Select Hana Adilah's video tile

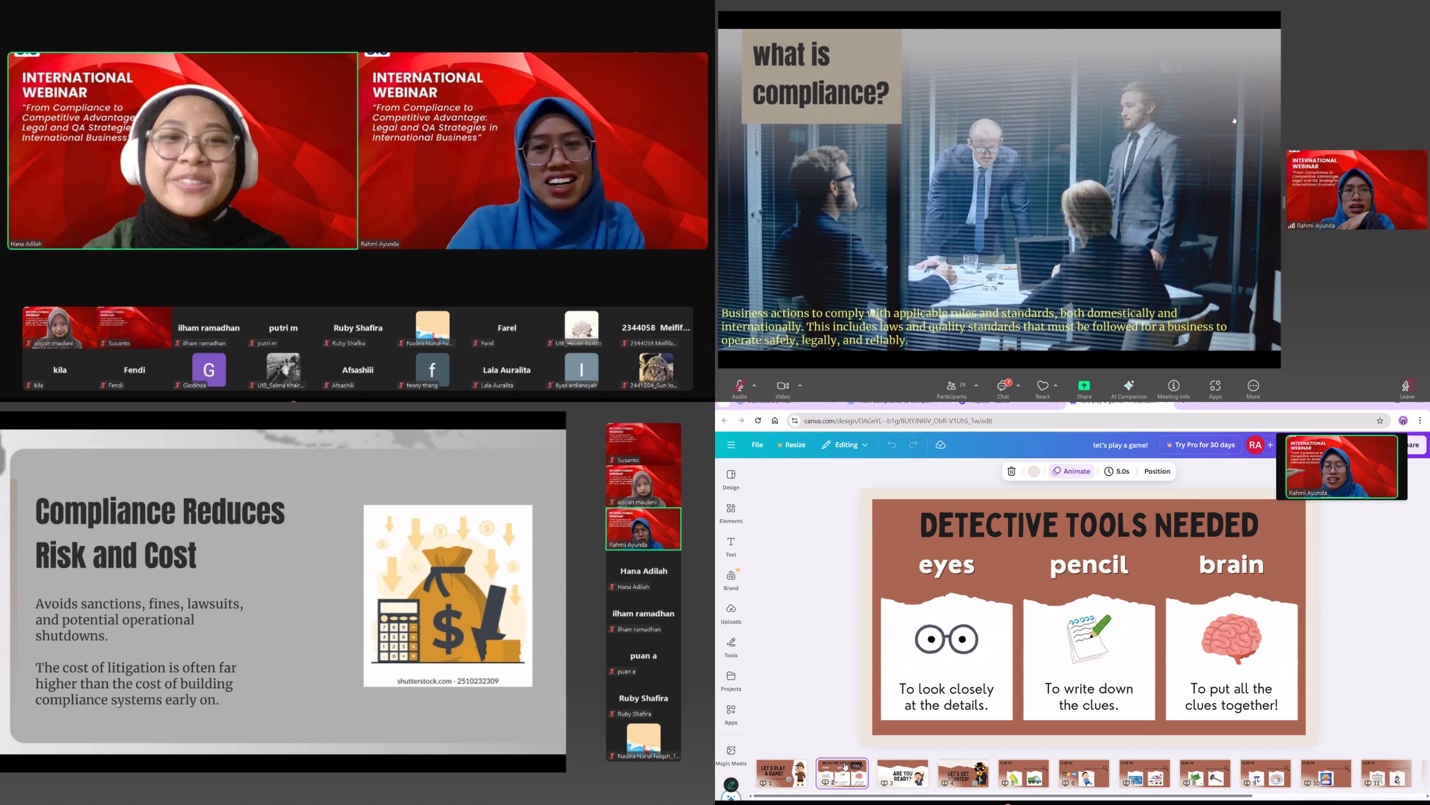pos(183,150)
